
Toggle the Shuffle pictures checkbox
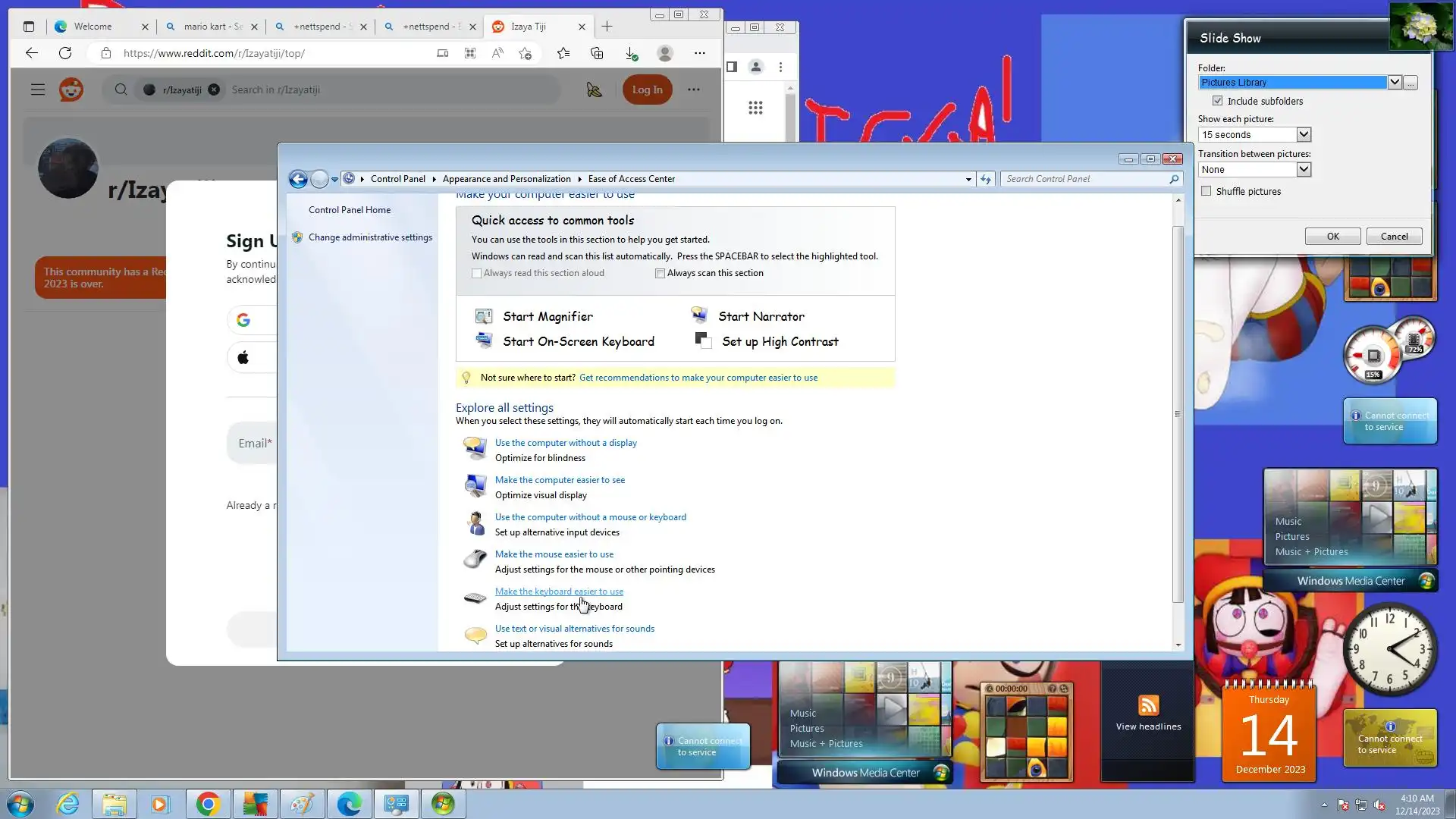point(1207,191)
